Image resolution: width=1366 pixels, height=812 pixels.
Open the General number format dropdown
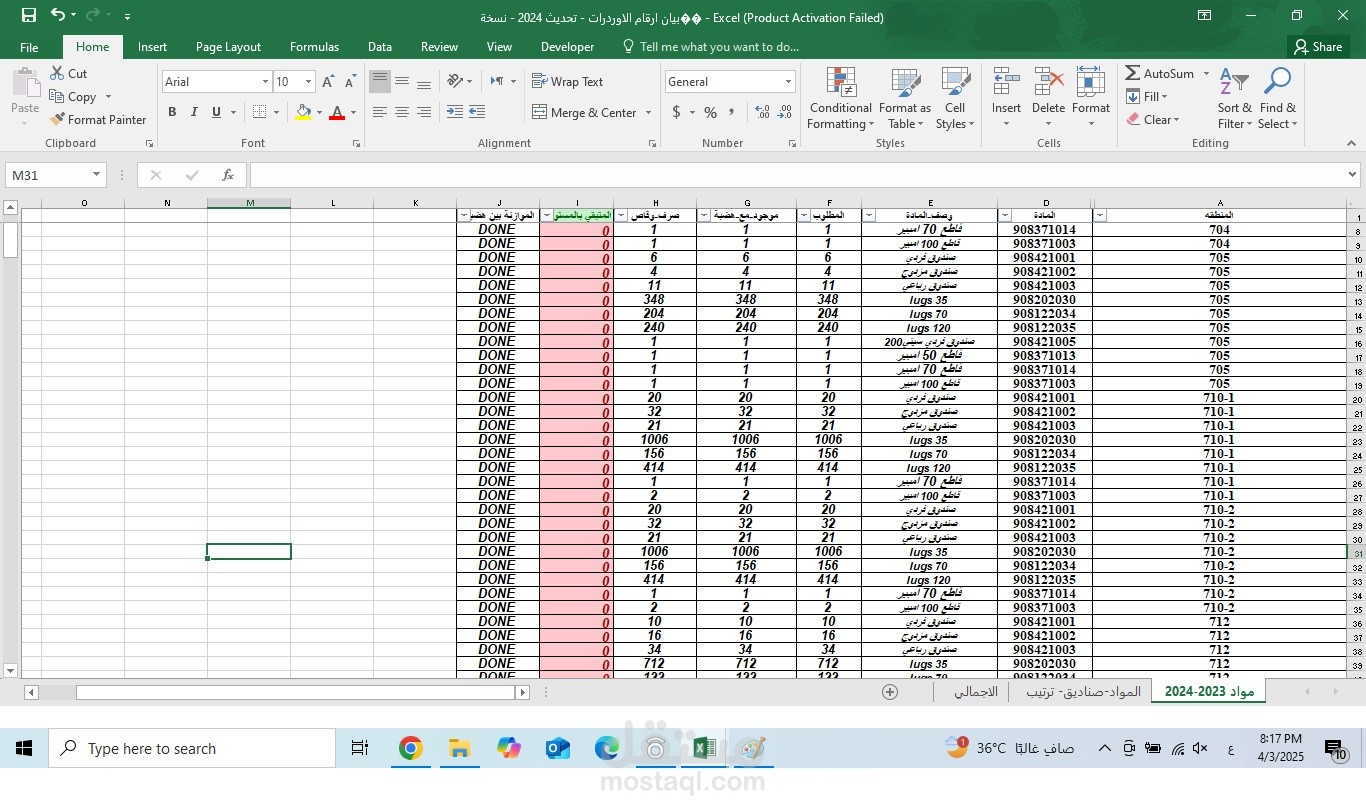[x=788, y=82]
